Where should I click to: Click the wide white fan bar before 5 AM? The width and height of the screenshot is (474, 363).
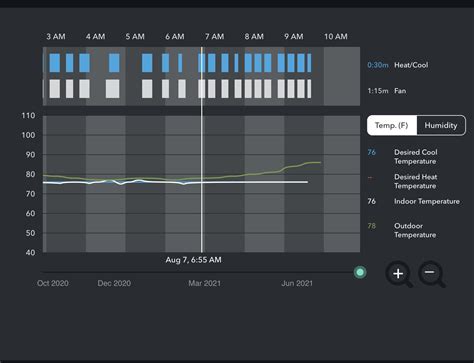112,88
